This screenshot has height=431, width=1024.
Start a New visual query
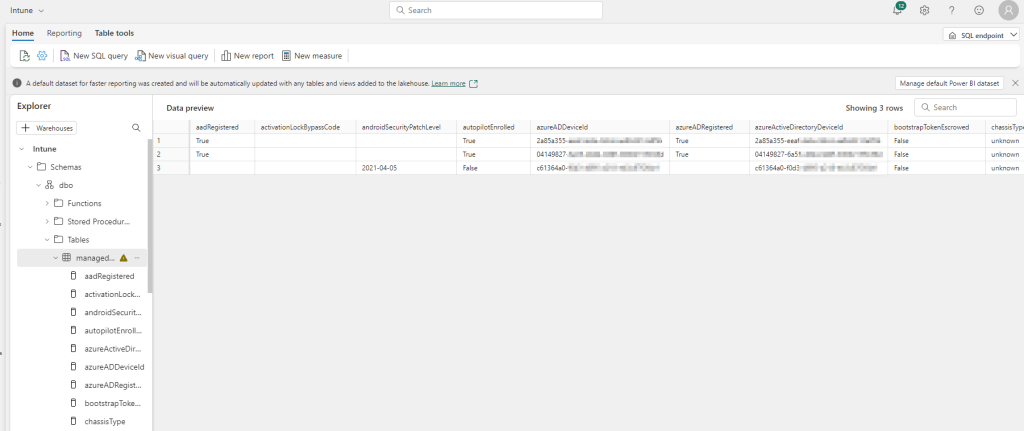pos(172,56)
